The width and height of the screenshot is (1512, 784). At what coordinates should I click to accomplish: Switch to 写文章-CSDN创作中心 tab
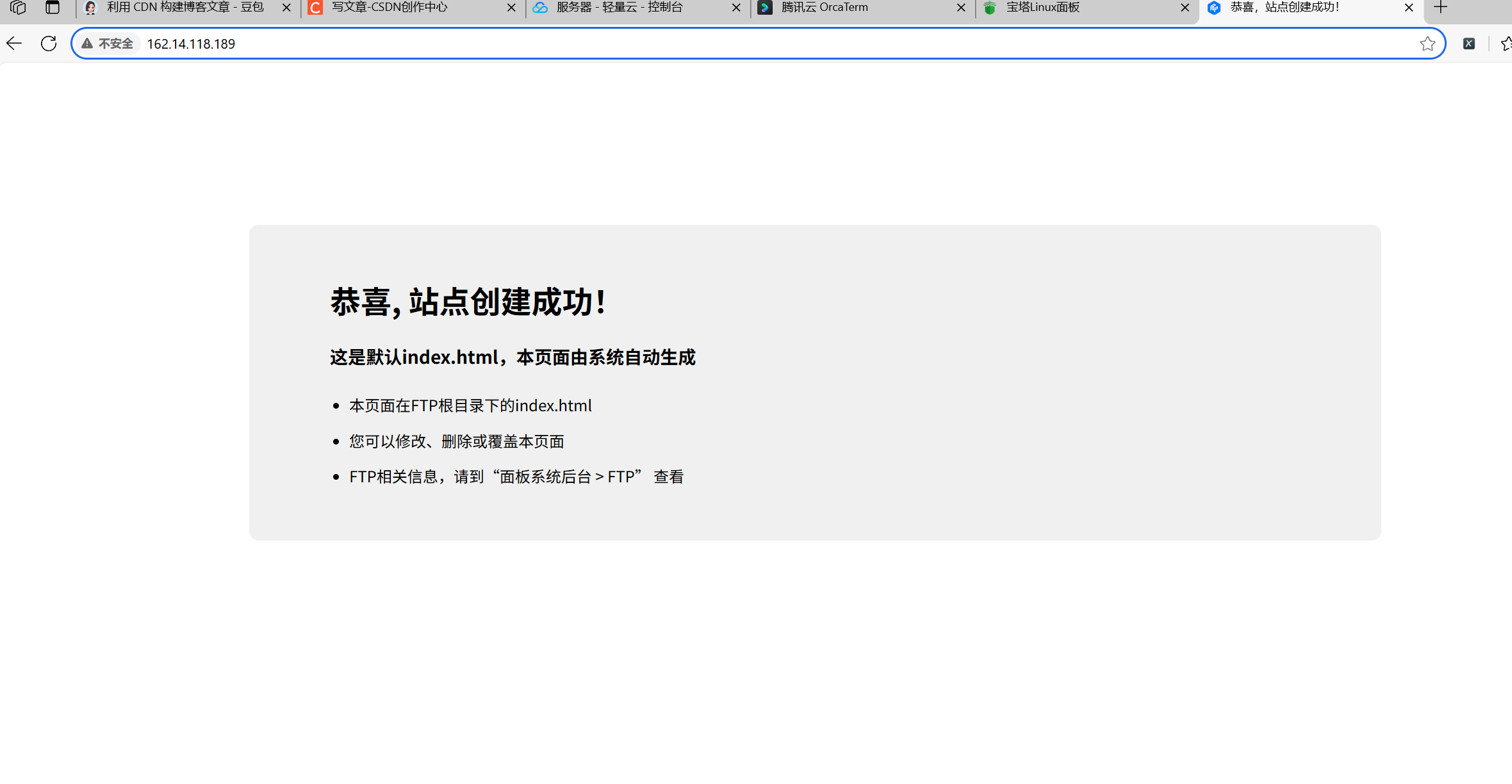390,8
